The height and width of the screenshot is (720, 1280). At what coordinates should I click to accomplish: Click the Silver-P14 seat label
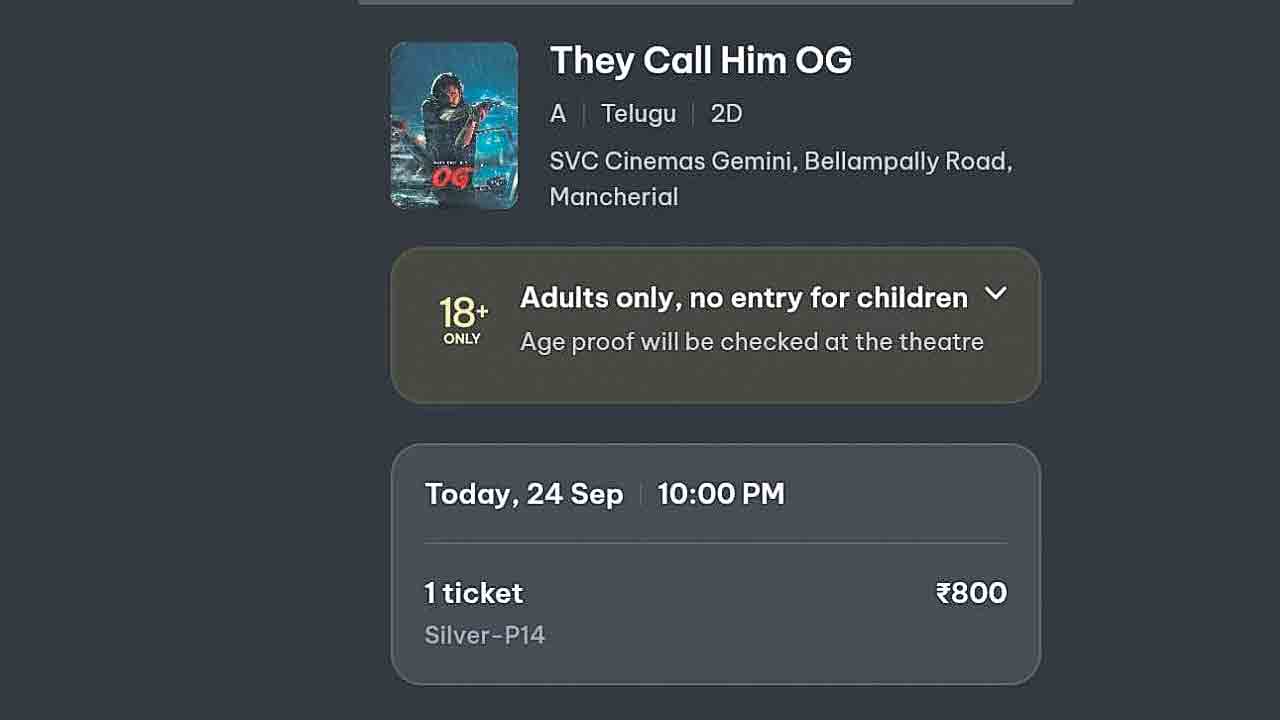484,635
